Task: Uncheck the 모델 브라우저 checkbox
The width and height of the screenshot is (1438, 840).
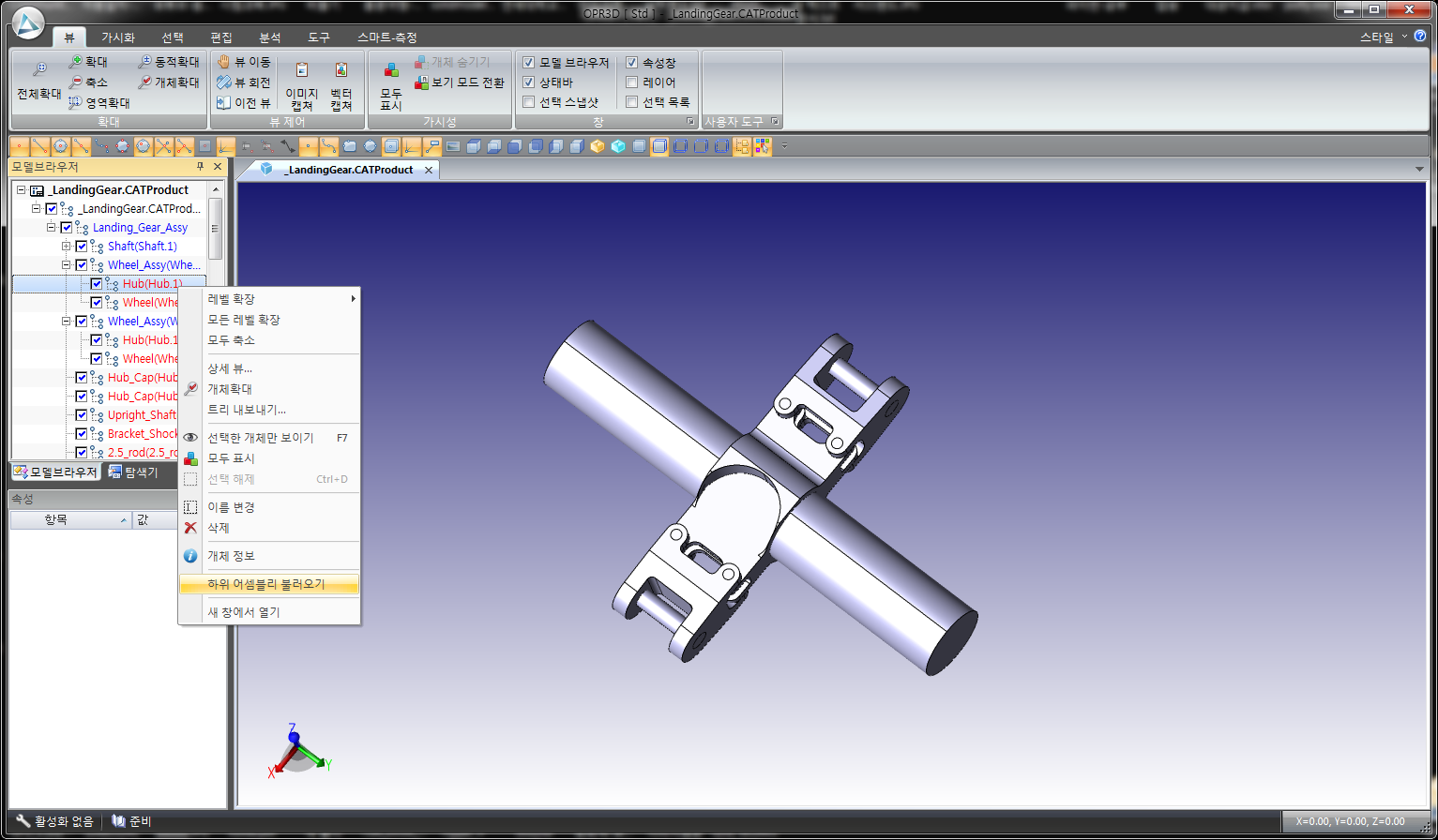Action: click(x=529, y=63)
